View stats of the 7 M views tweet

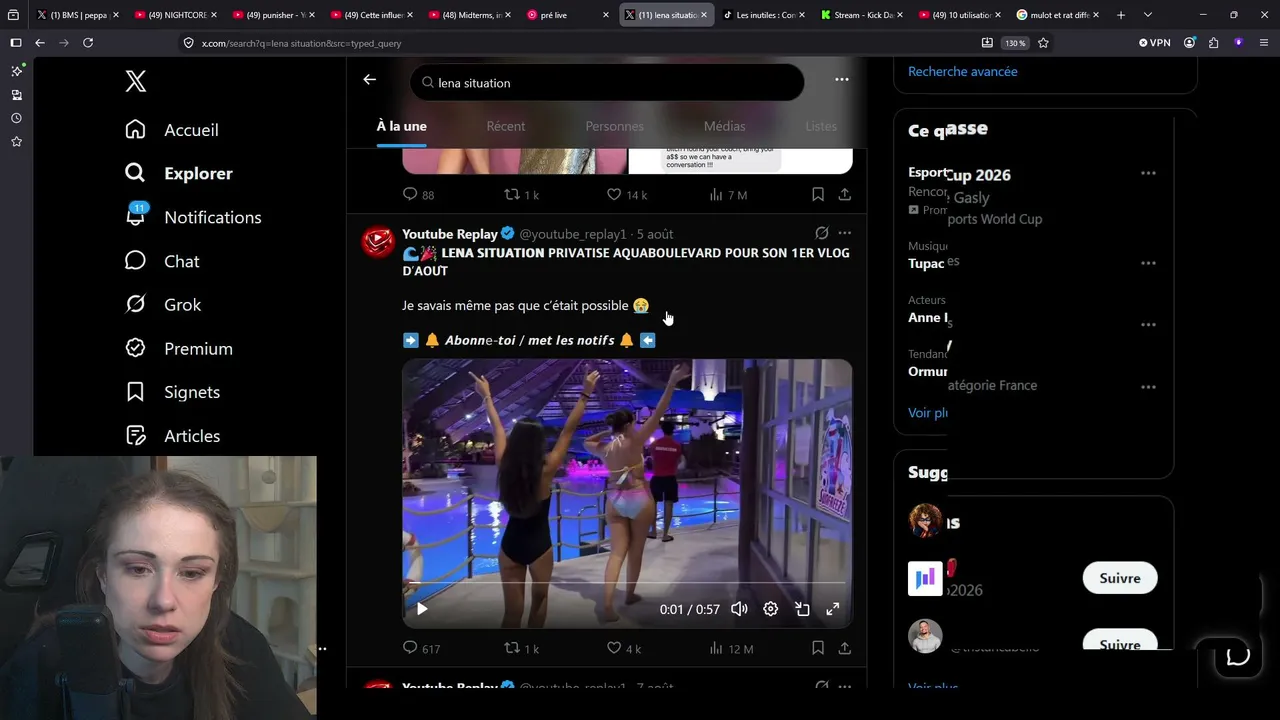728,194
